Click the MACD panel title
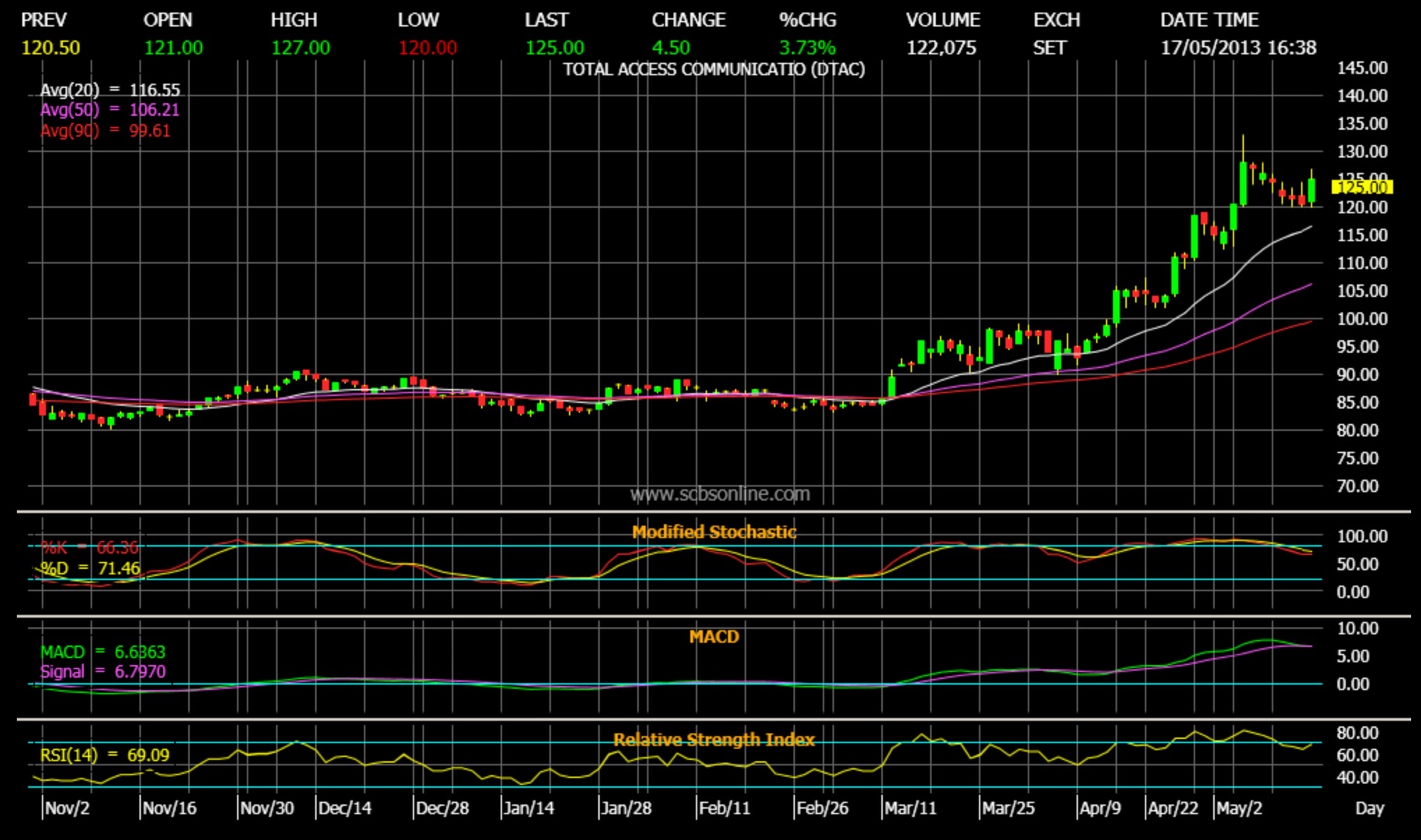This screenshot has height=840, width=1421. click(714, 636)
